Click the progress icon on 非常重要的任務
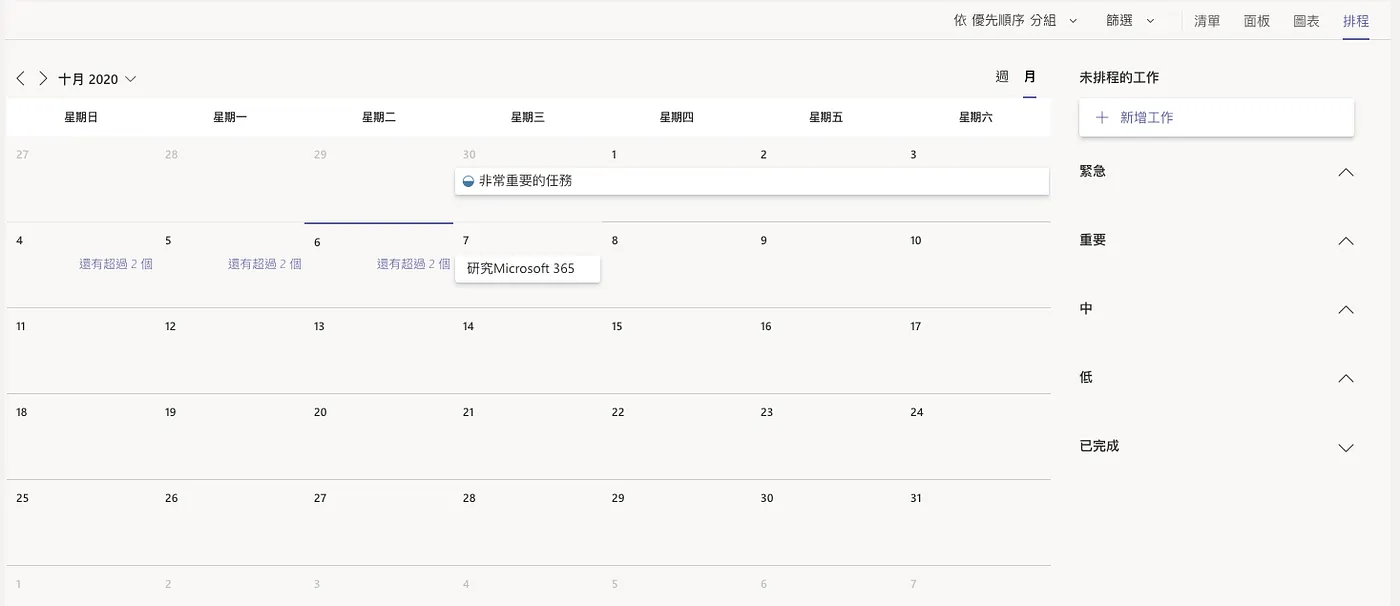Screen dimensions: 1400x606 coord(468,181)
